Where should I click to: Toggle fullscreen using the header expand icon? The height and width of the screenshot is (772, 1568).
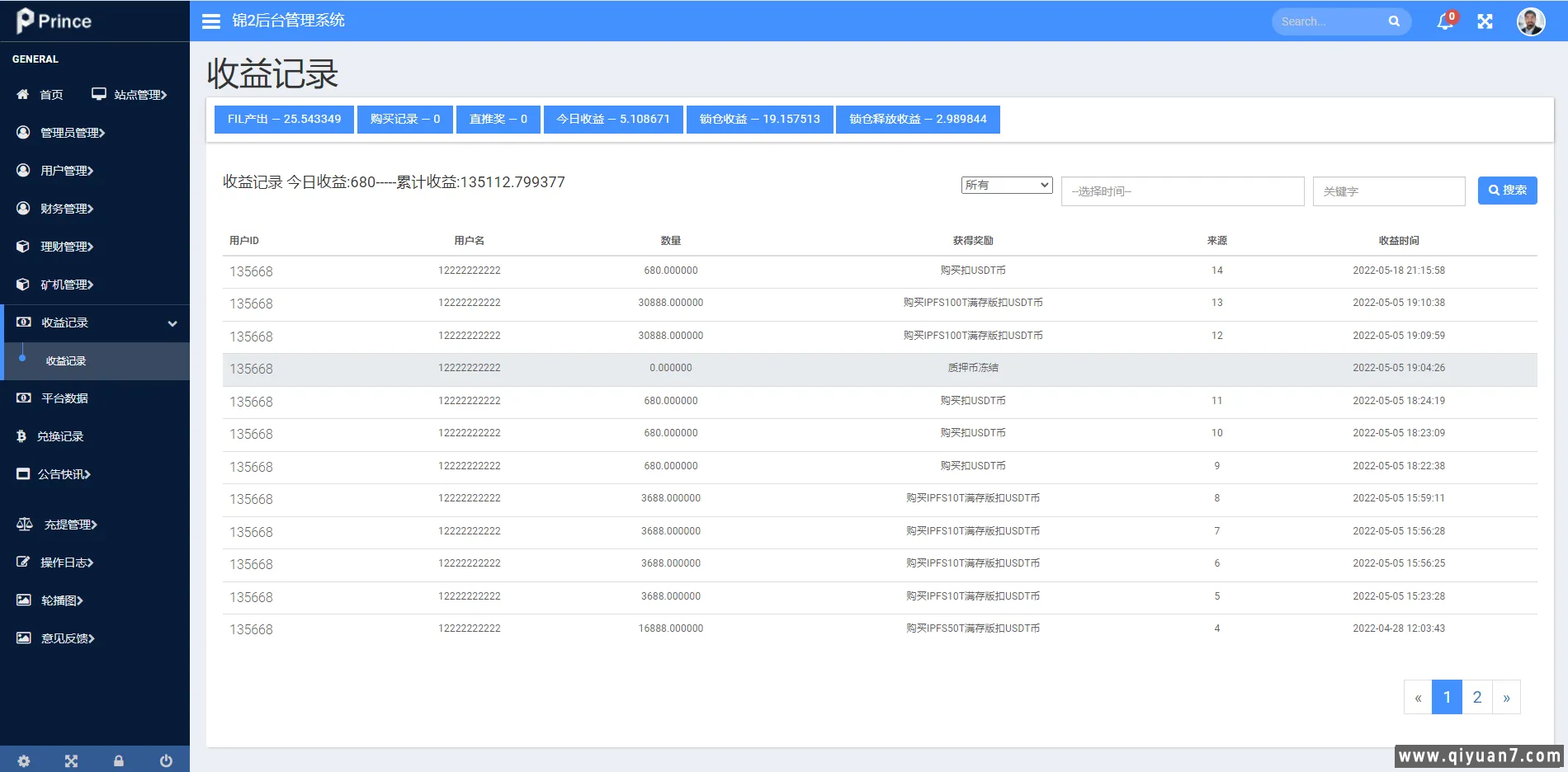coord(1485,21)
